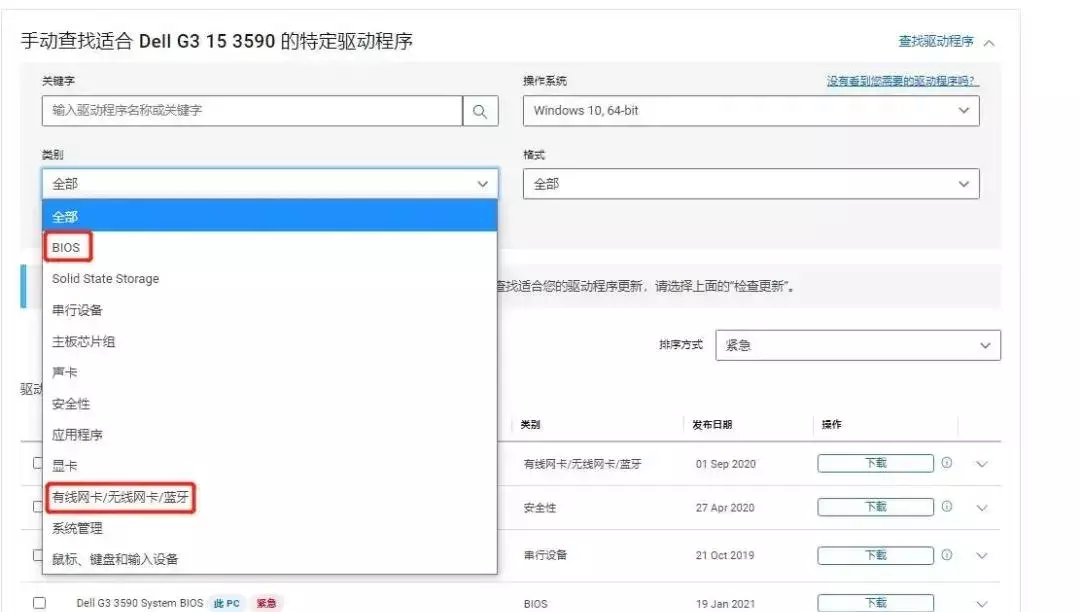The image size is (1080, 612).
Task: Expand details chevron of 27 Apr 2020 row
Action: (x=982, y=508)
